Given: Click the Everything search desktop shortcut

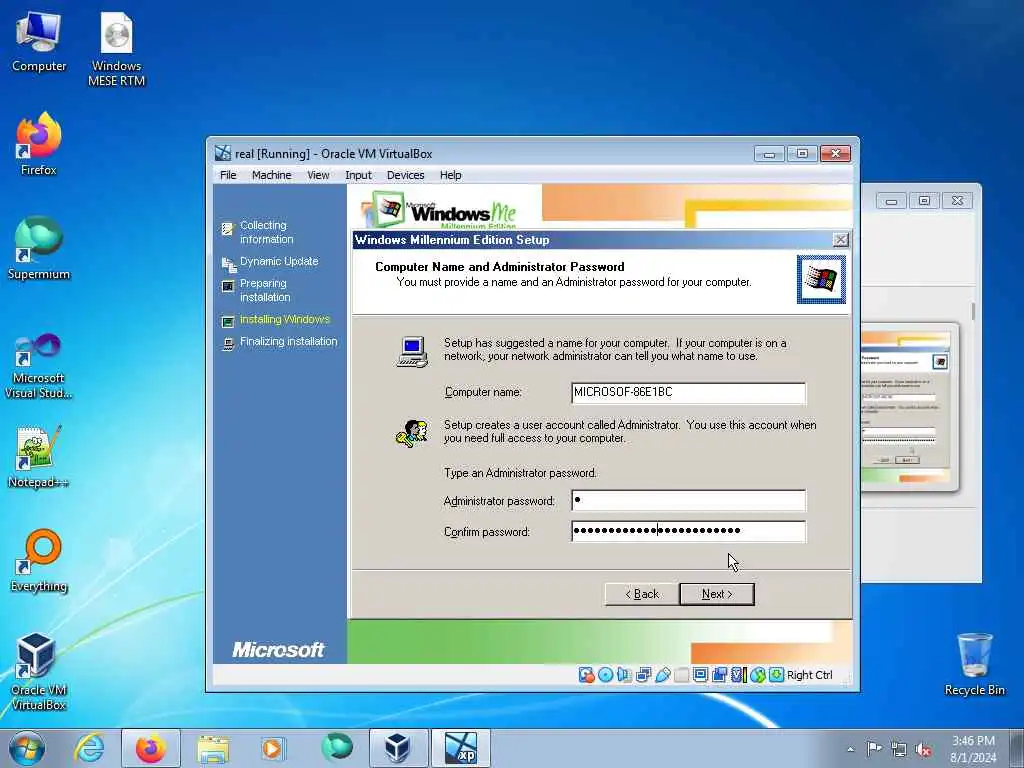Looking at the screenshot, I should click(39, 560).
